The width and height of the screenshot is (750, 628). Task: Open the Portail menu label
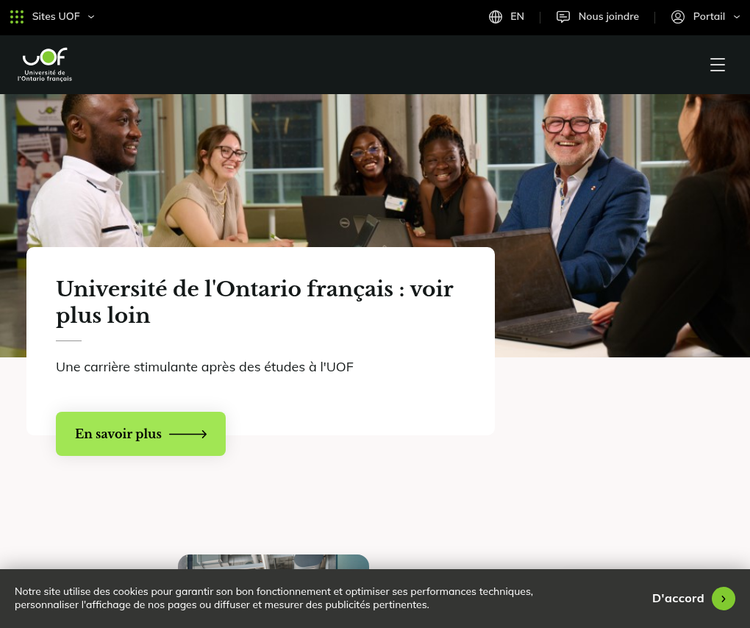(709, 17)
